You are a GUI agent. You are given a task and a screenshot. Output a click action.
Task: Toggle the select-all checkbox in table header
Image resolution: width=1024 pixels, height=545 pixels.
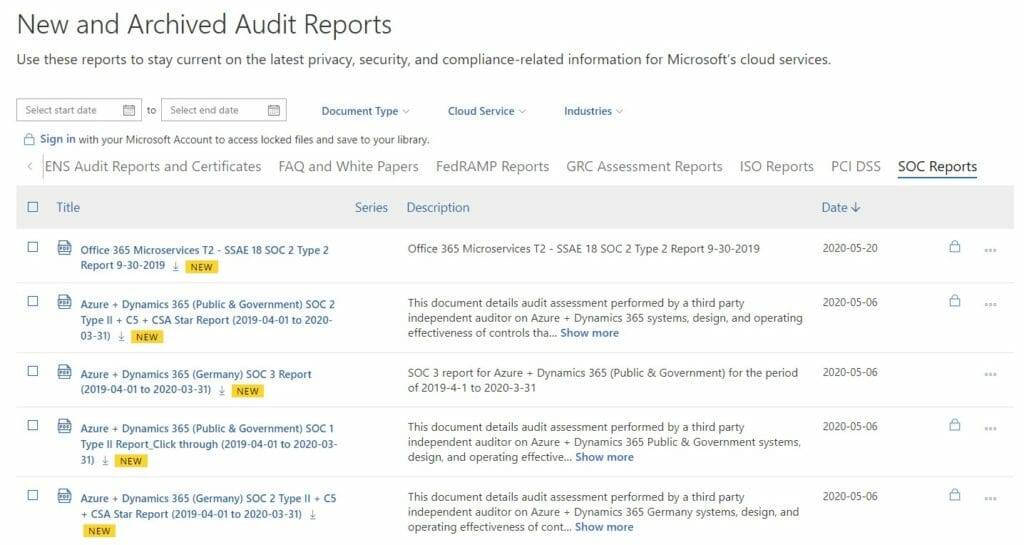[33, 207]
